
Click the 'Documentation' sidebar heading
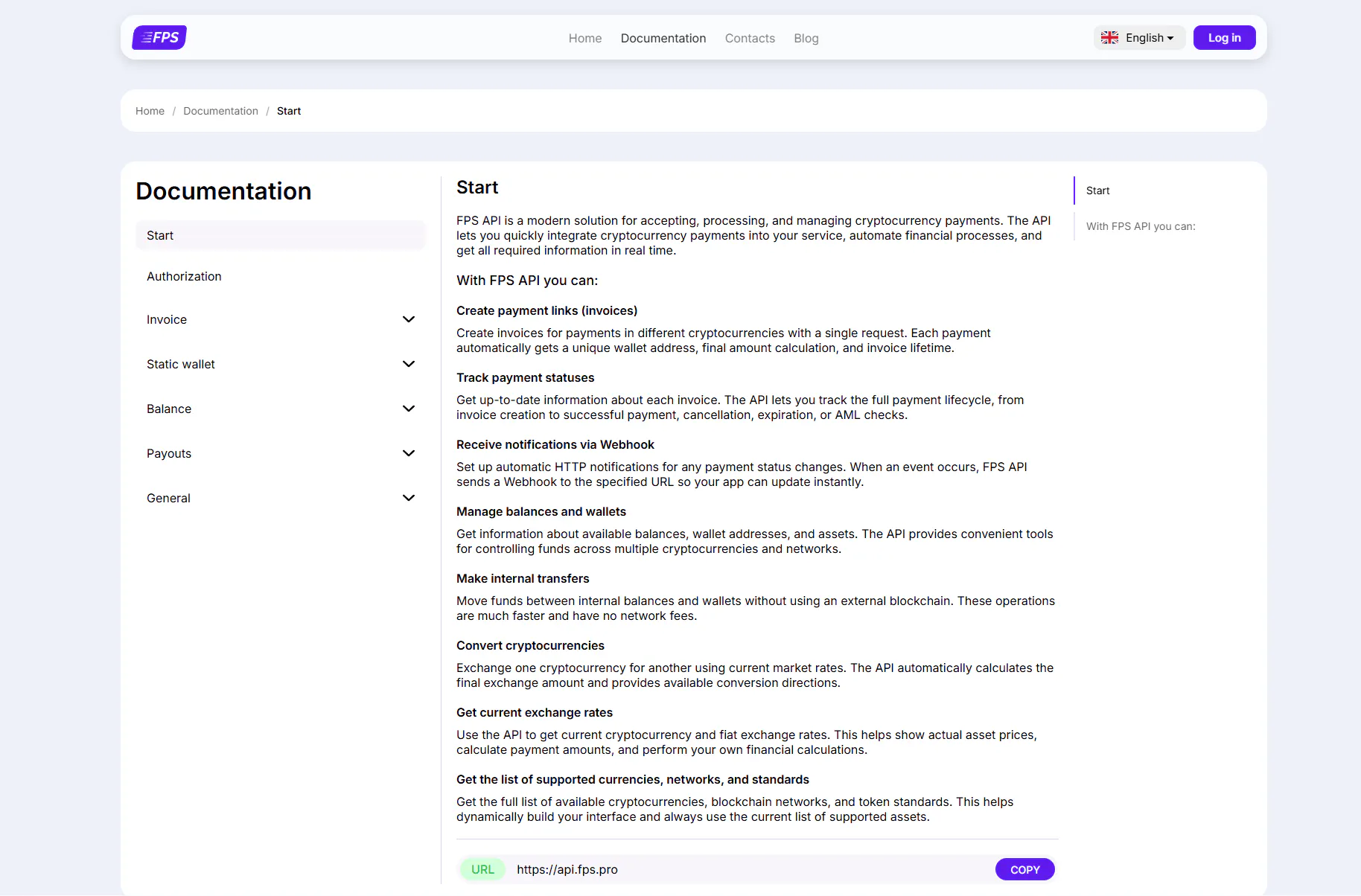223,191
